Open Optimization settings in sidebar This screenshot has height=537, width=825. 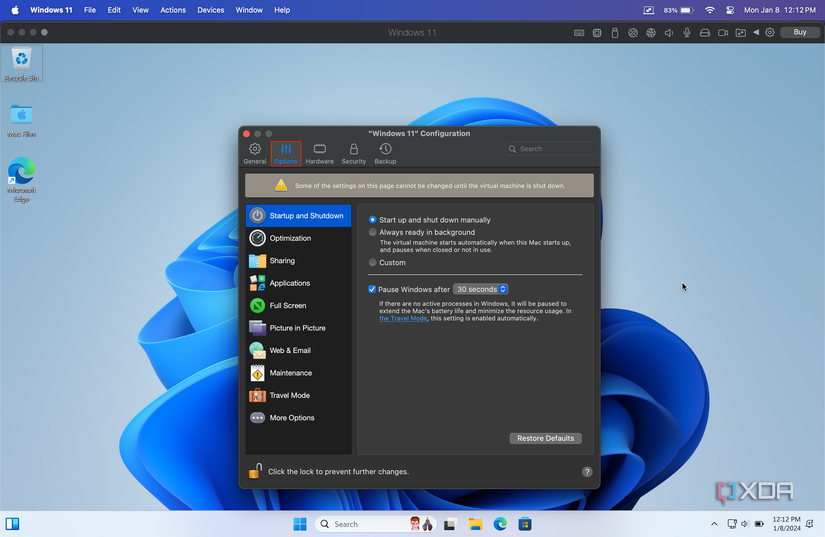point(298,238)
